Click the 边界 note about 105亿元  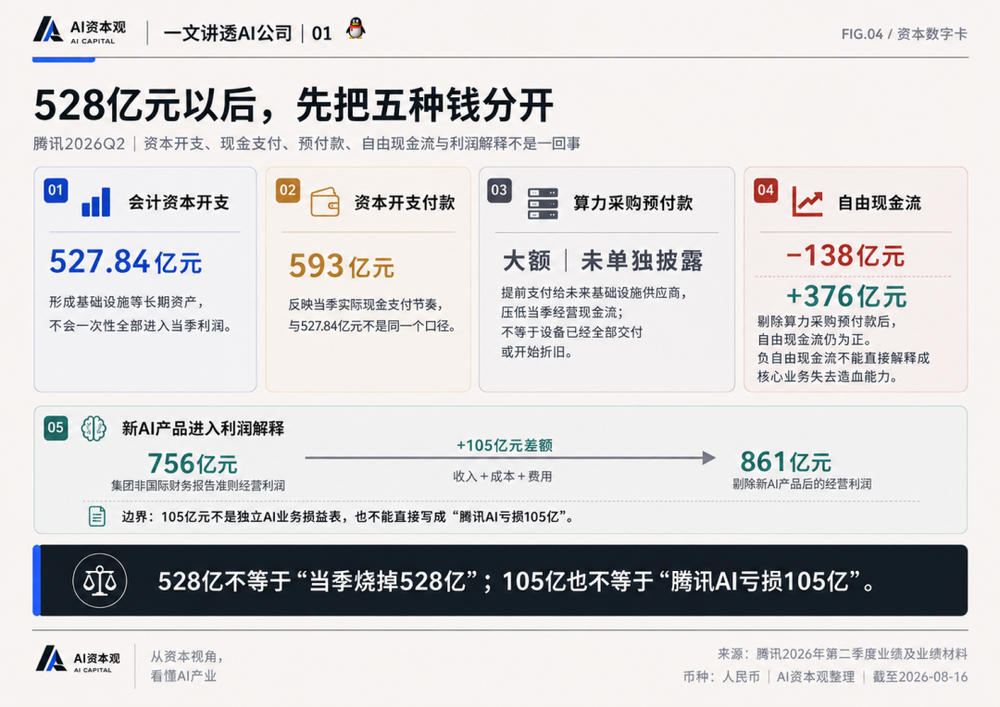coord(348,516)
